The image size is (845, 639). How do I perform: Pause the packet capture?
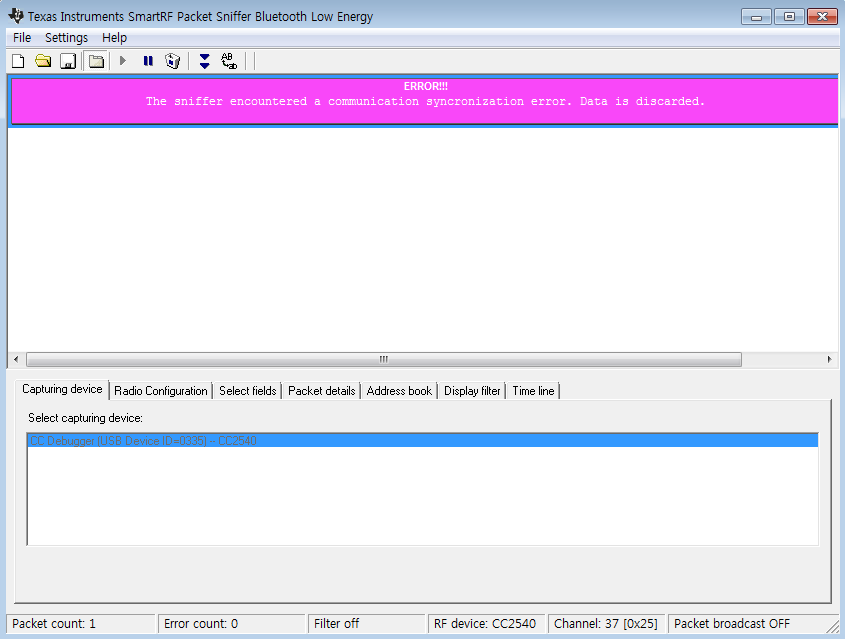[x=148, y=61]
